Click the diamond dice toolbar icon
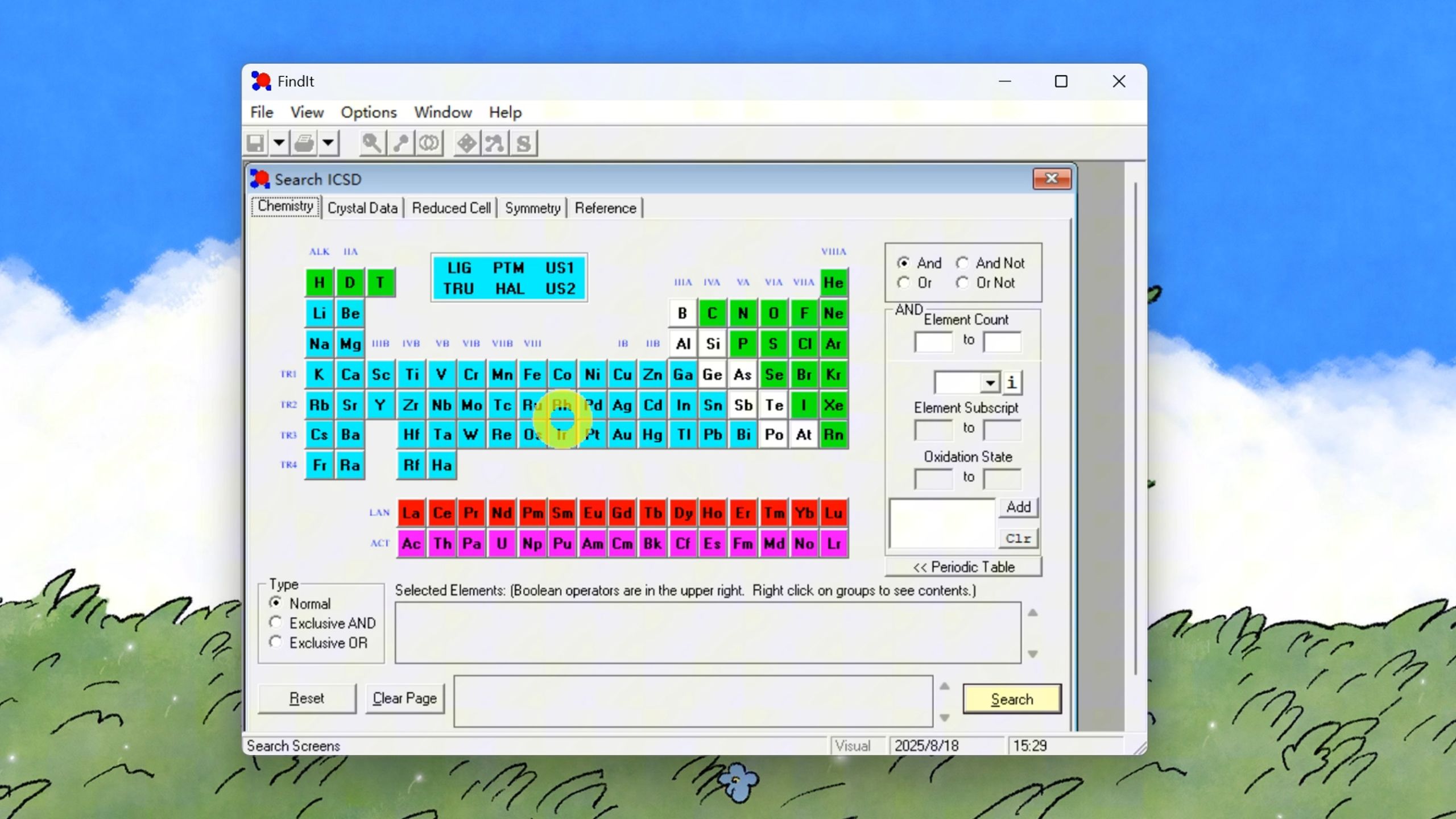Image resolution: width=1456 pixels, height=819 pixels. pyautogui.click(x=466, y=143)
